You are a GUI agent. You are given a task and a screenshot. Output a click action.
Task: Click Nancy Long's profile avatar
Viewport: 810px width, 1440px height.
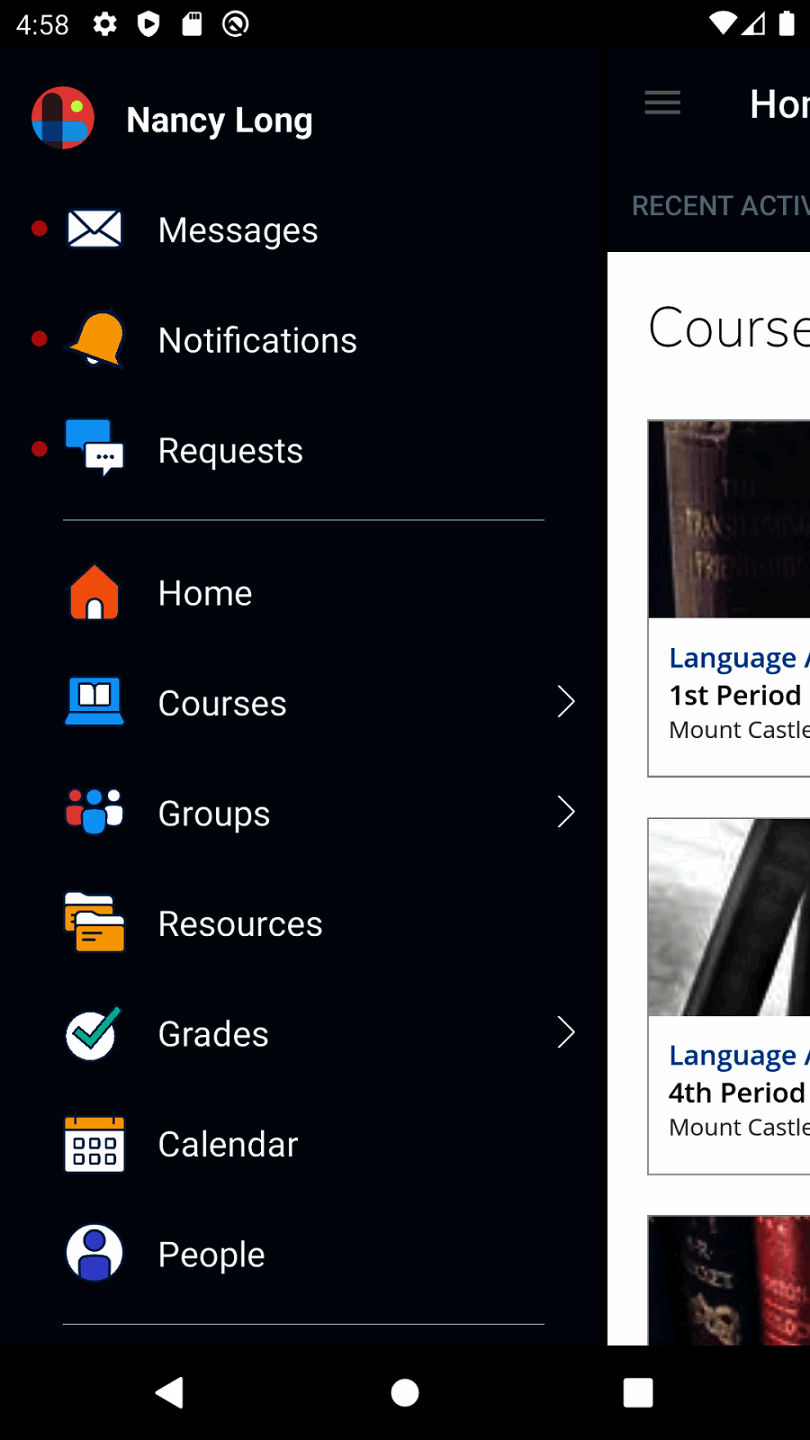click(63, 118)
